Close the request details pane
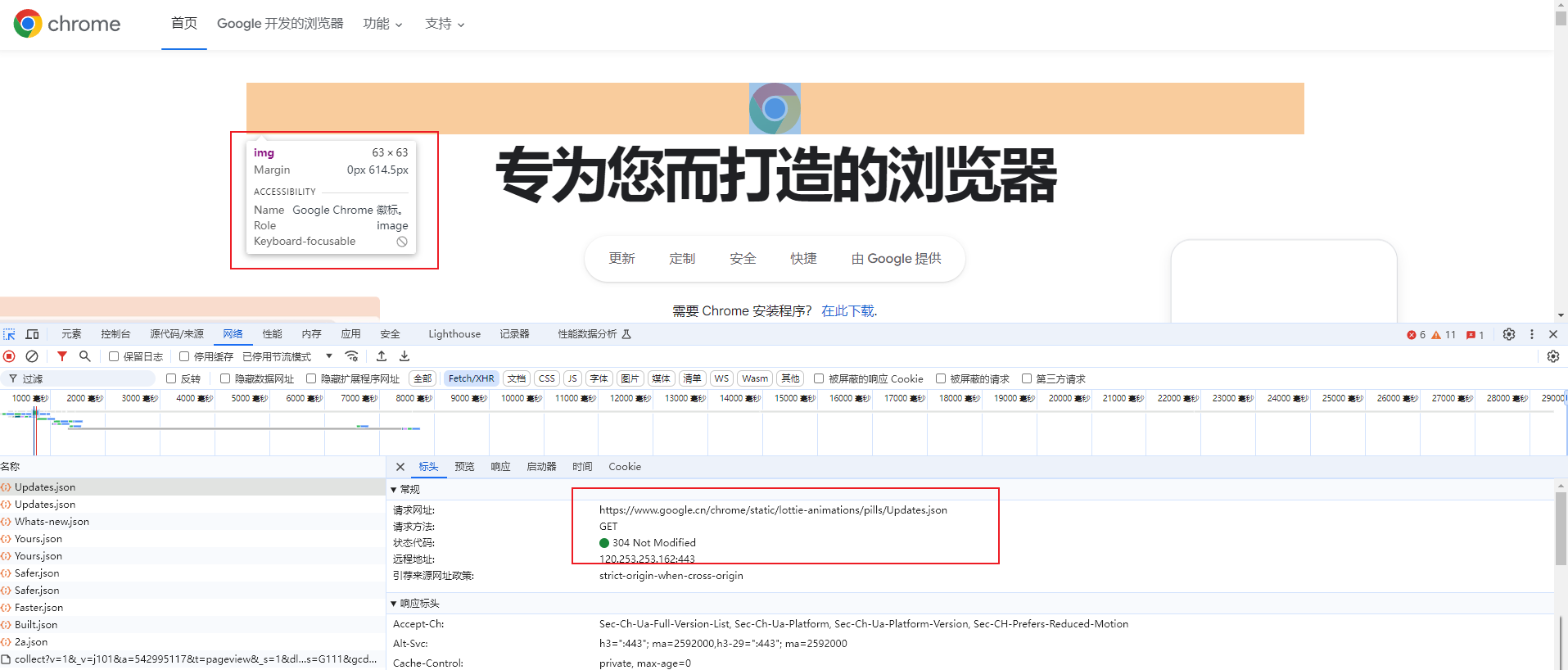1568x670 pixels. point(400,467)
